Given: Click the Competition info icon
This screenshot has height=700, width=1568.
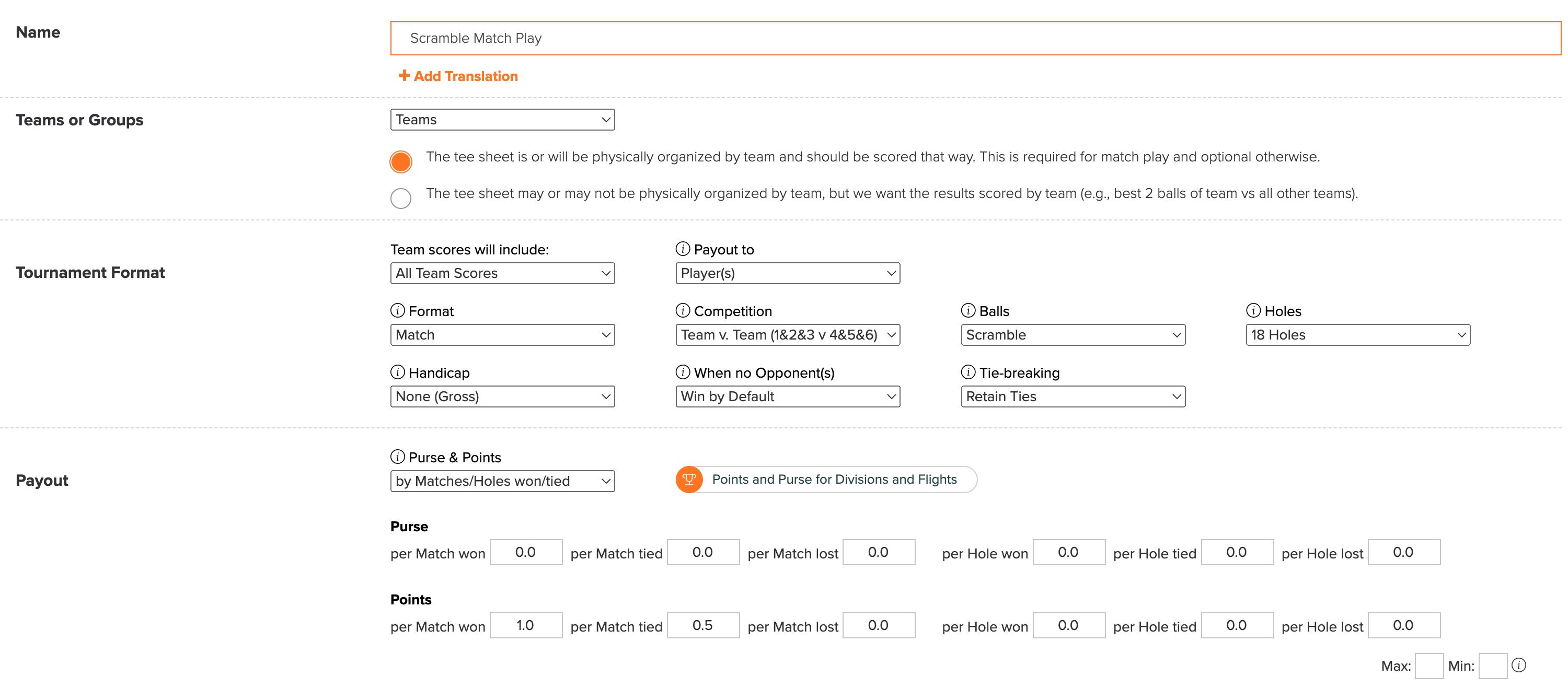Looking at the screenshot, I should pyautogui.click(x=683, y=310).
